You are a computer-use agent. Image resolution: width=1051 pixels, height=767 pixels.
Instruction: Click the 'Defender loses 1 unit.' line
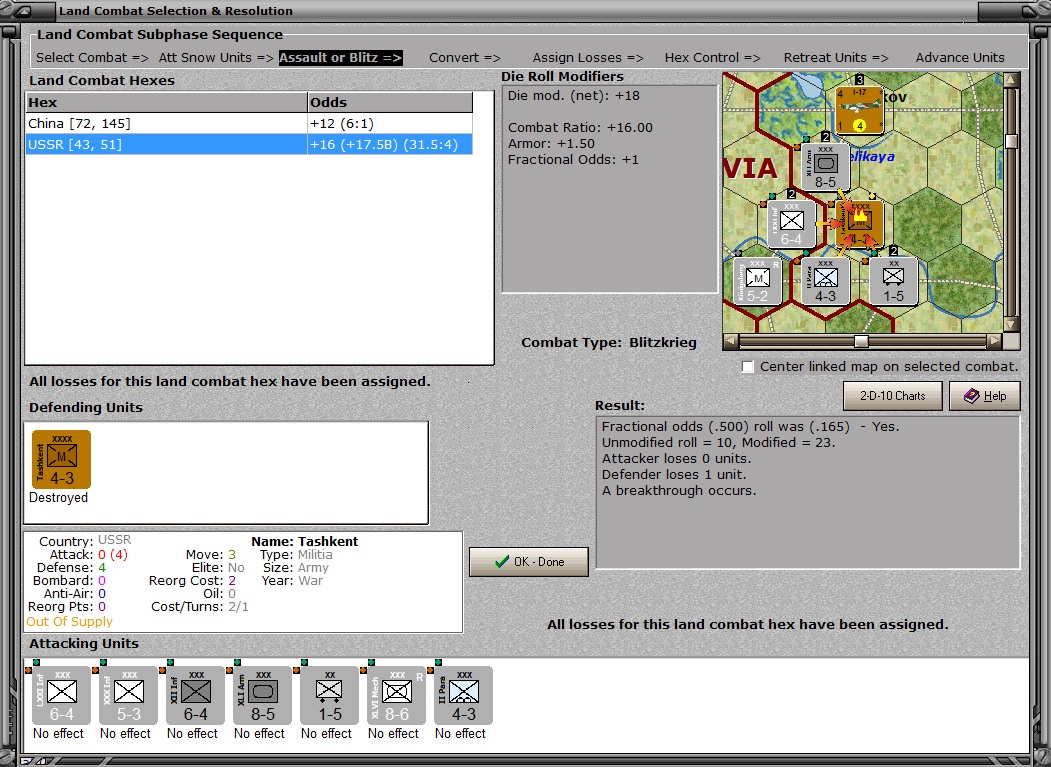click(x=674, y=475)
